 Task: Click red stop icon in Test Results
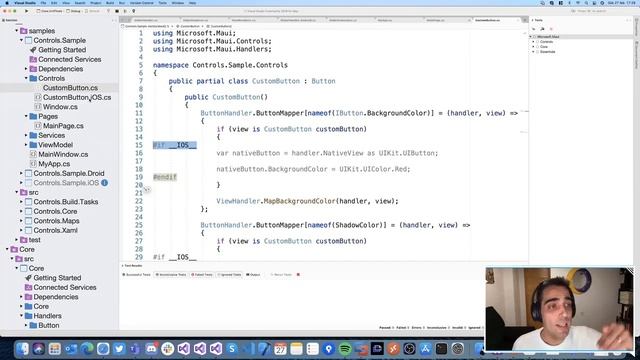tap(298, 275)
